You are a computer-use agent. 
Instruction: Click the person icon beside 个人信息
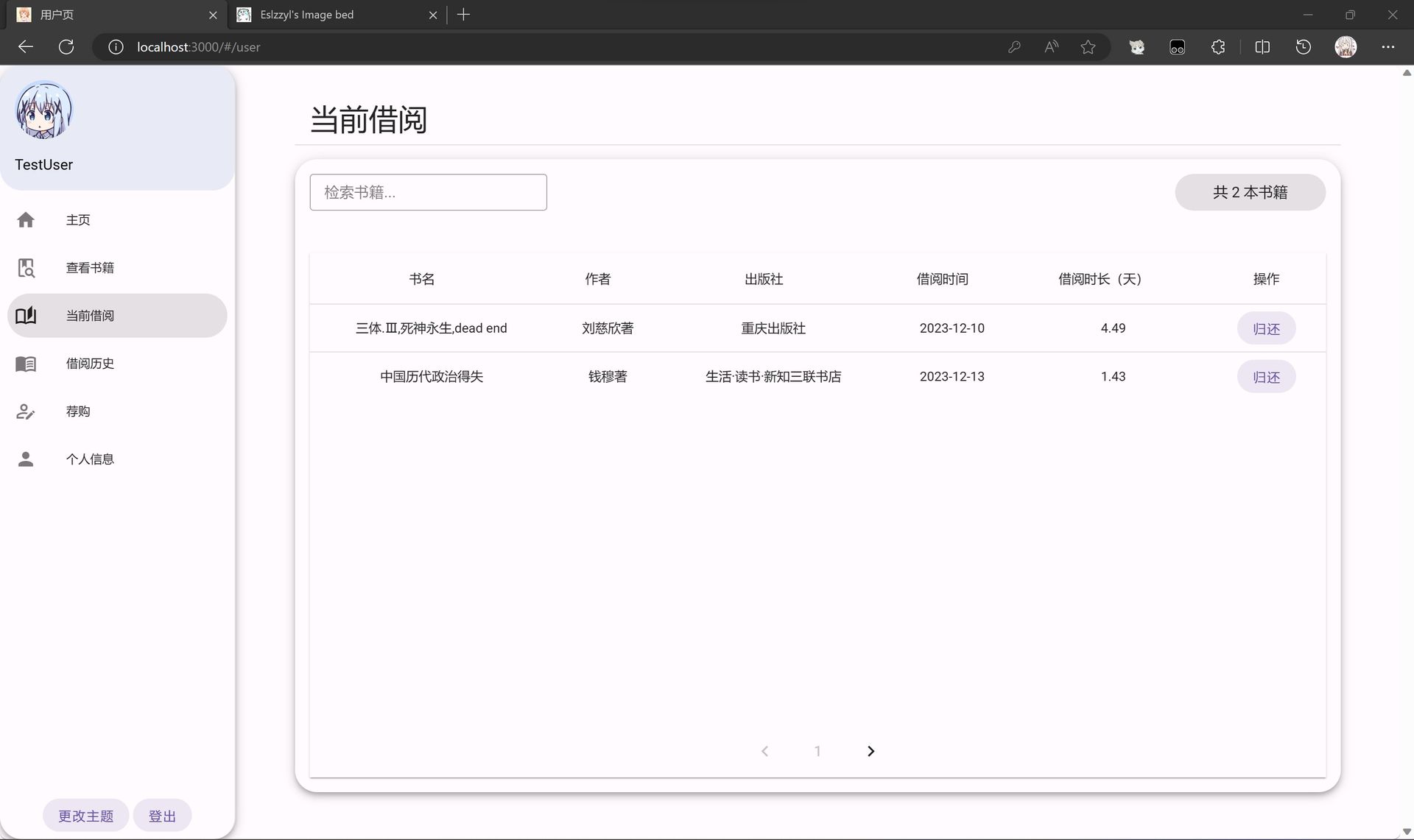(x=26, y=459)
